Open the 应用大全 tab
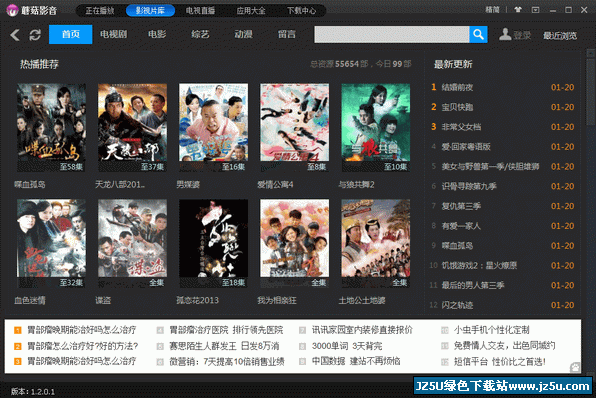 click(x=251, y=11)
